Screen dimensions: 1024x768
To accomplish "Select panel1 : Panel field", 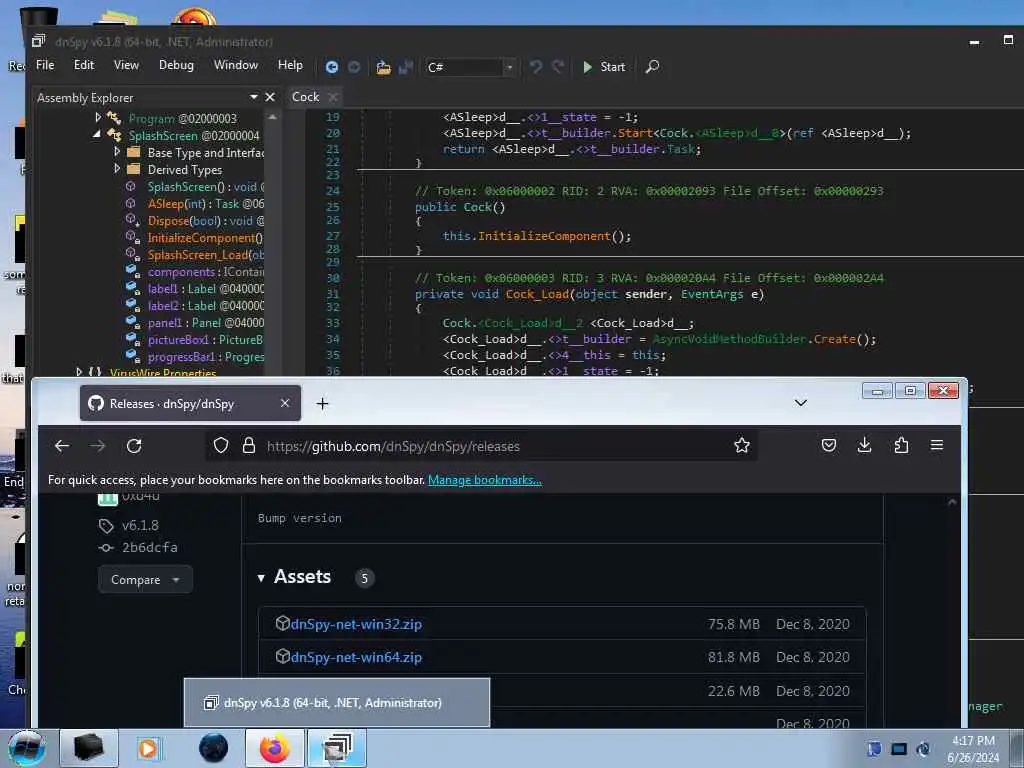I will tap(206, 323).
